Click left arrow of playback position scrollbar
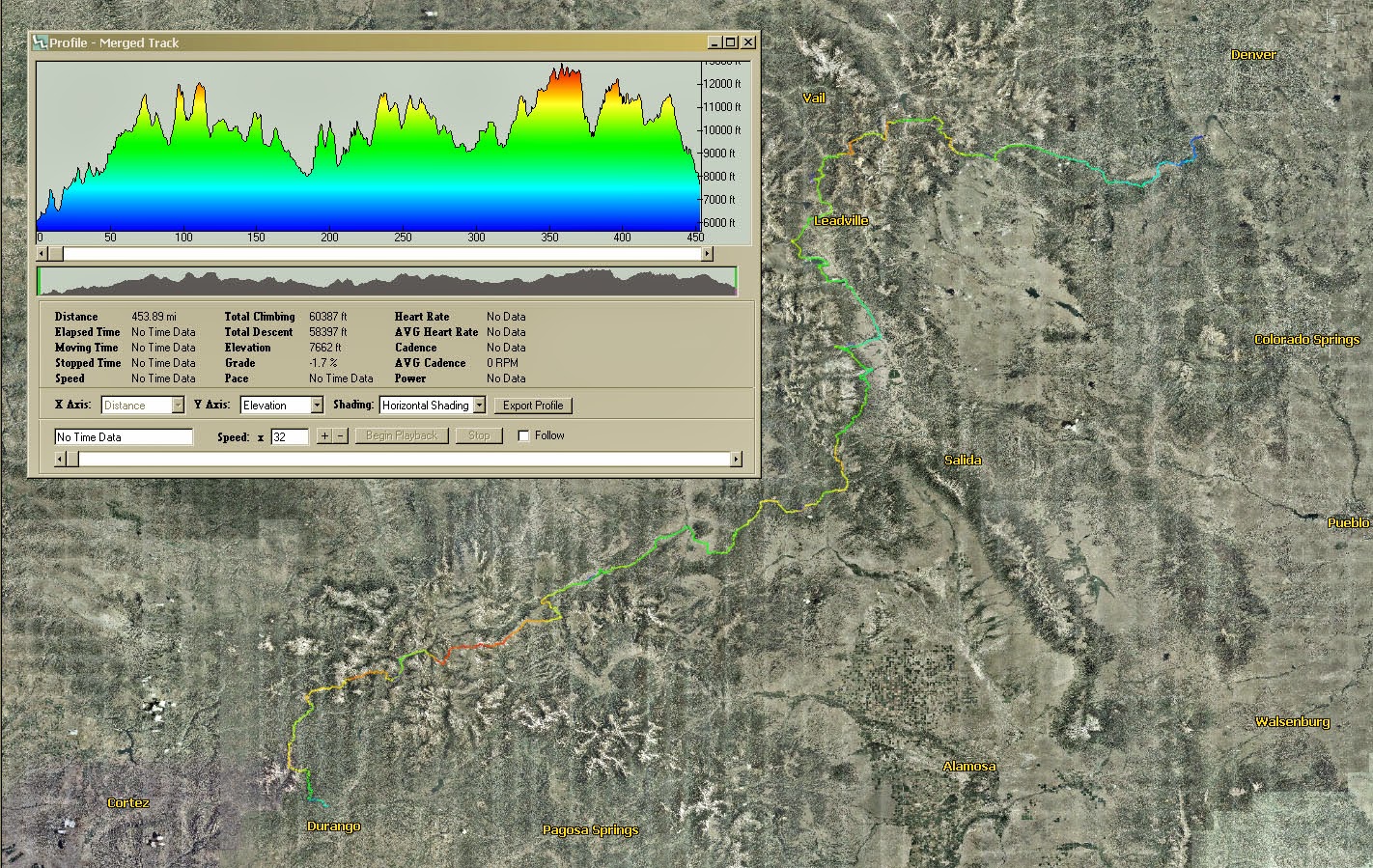The image size is (1373, 868). tap(61, 460)
